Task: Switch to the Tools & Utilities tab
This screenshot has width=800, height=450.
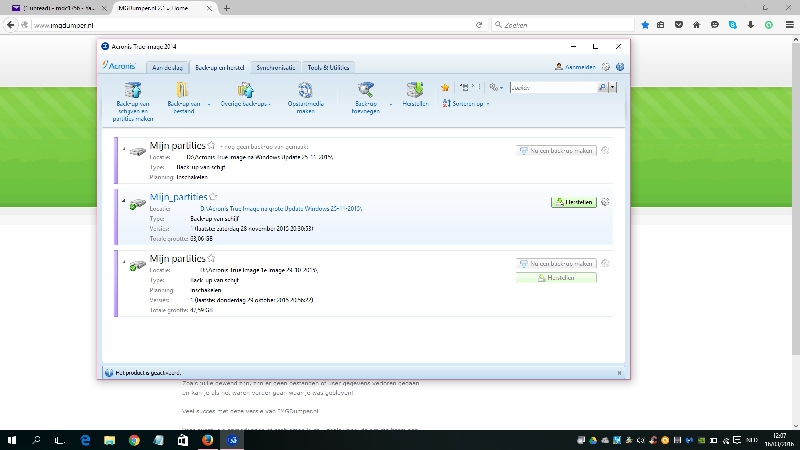Action: [x=328, y=67]
